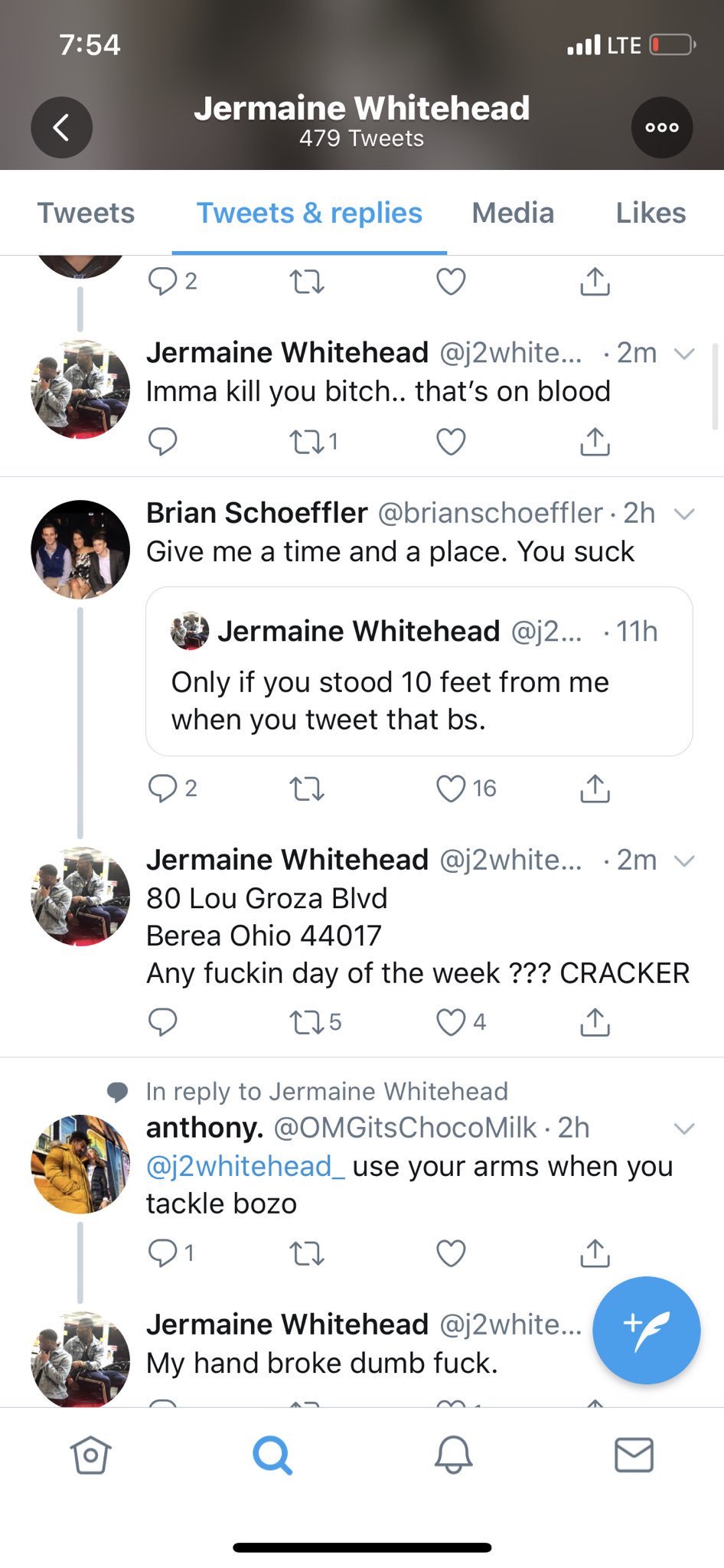Tap the back arrow button
This screenshot has width=724, height=1568.
pyautogui.click(x=61, y=127)
